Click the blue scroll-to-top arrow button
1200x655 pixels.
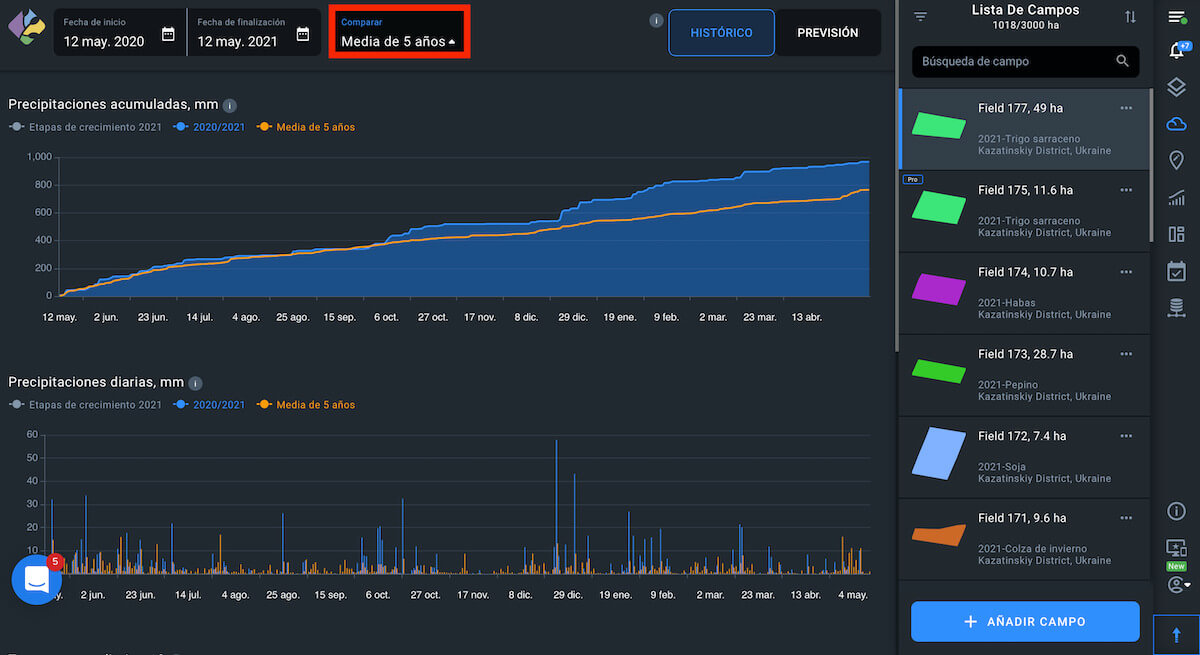1176,634
